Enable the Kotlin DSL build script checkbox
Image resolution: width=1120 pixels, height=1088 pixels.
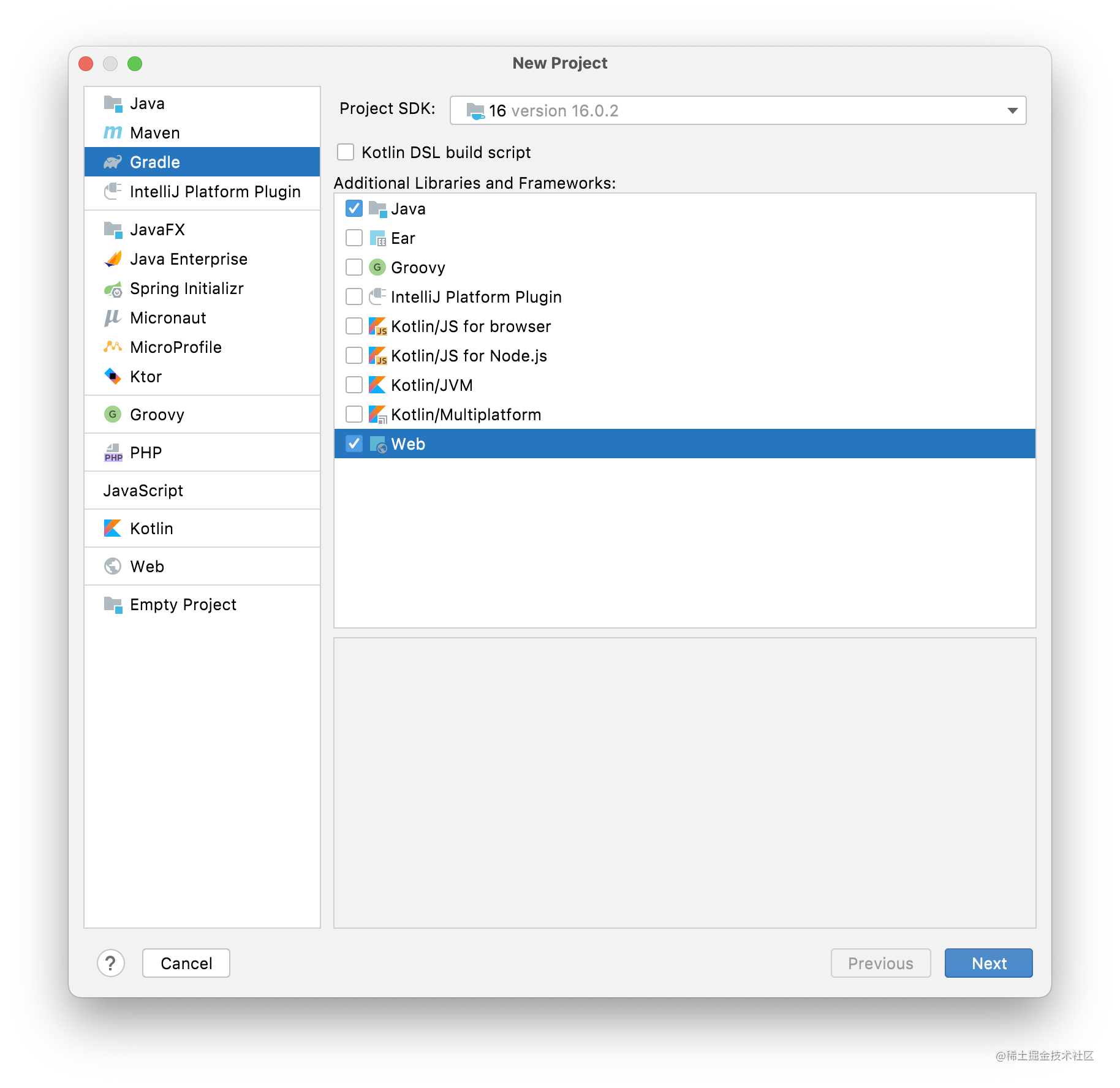coord(346,152)
